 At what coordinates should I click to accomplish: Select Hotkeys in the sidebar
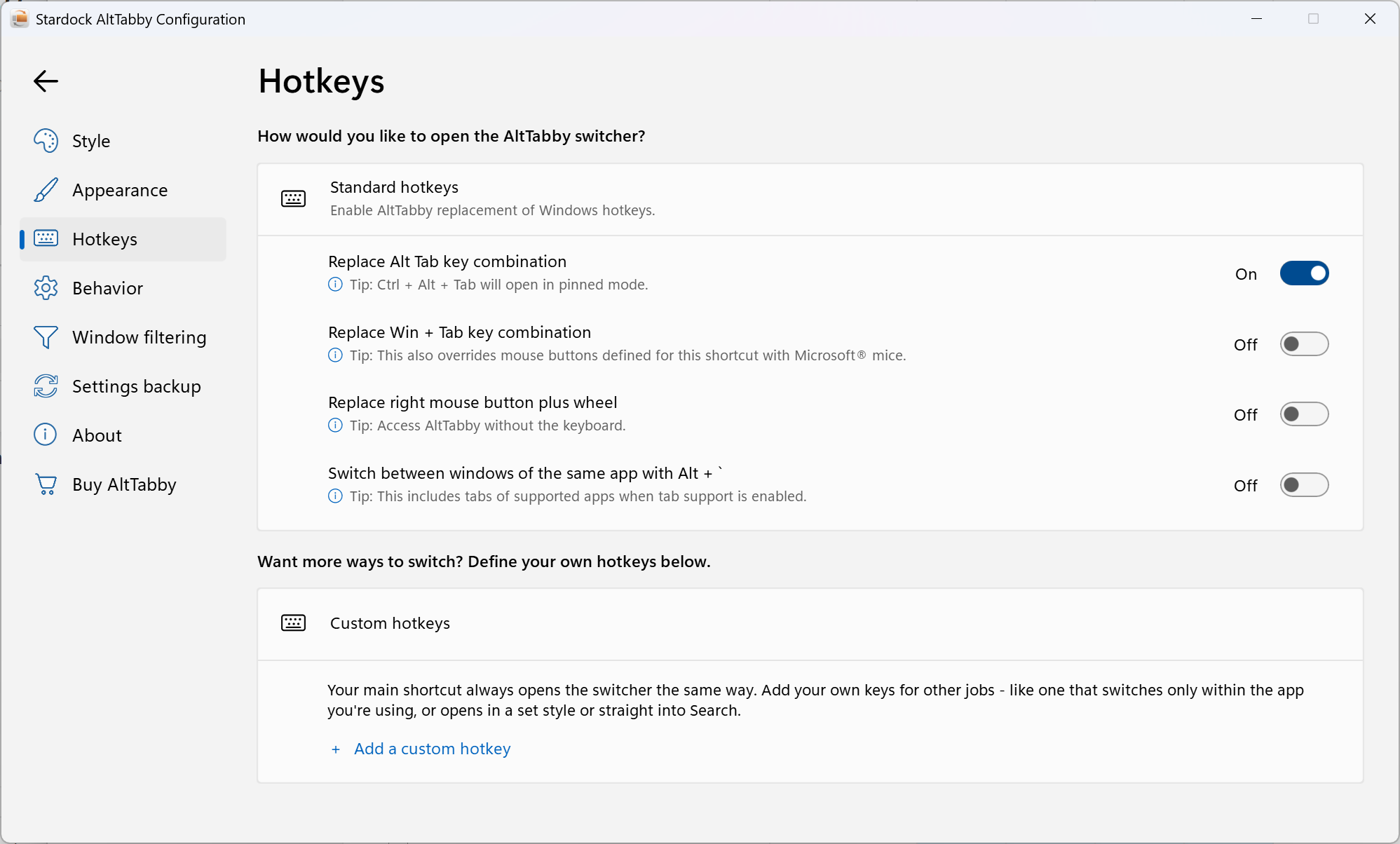tap(123, 239)
